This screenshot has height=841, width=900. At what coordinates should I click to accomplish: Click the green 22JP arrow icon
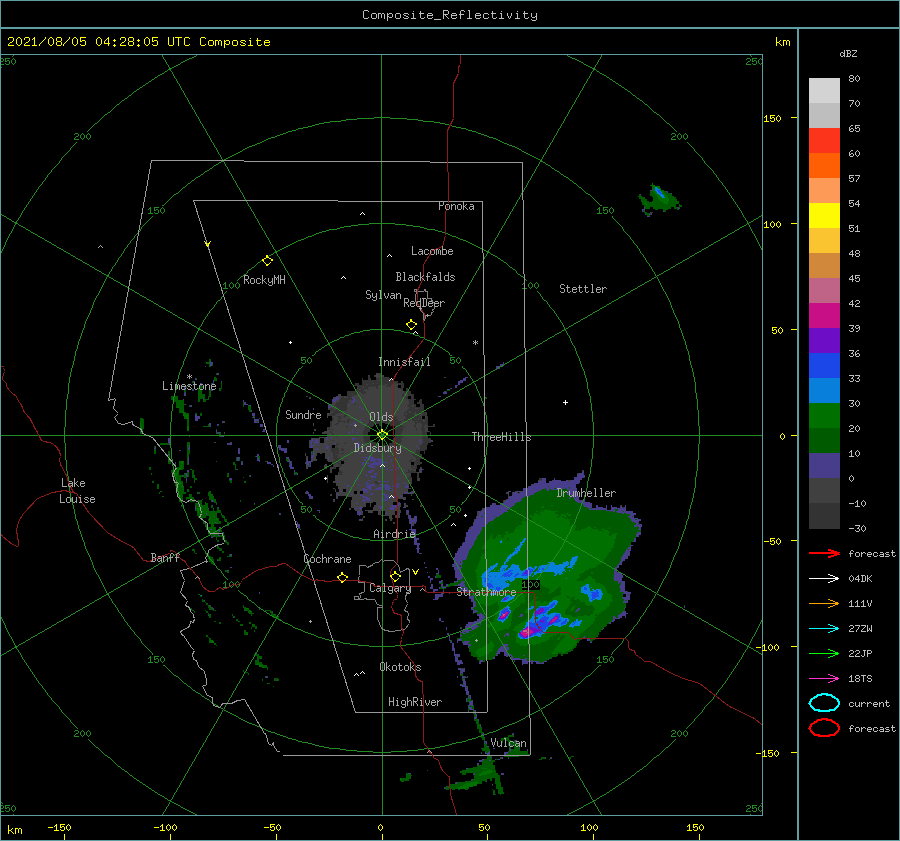tap(824, 653)
